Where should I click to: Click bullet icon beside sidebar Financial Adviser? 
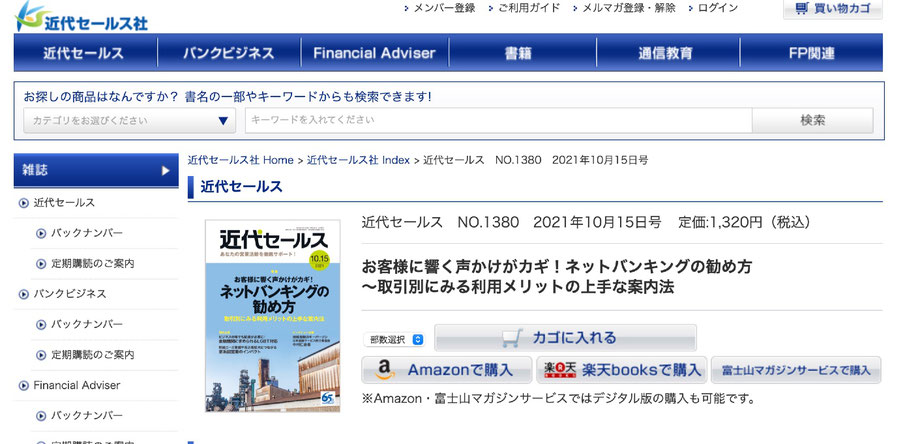tap(24, 386)
